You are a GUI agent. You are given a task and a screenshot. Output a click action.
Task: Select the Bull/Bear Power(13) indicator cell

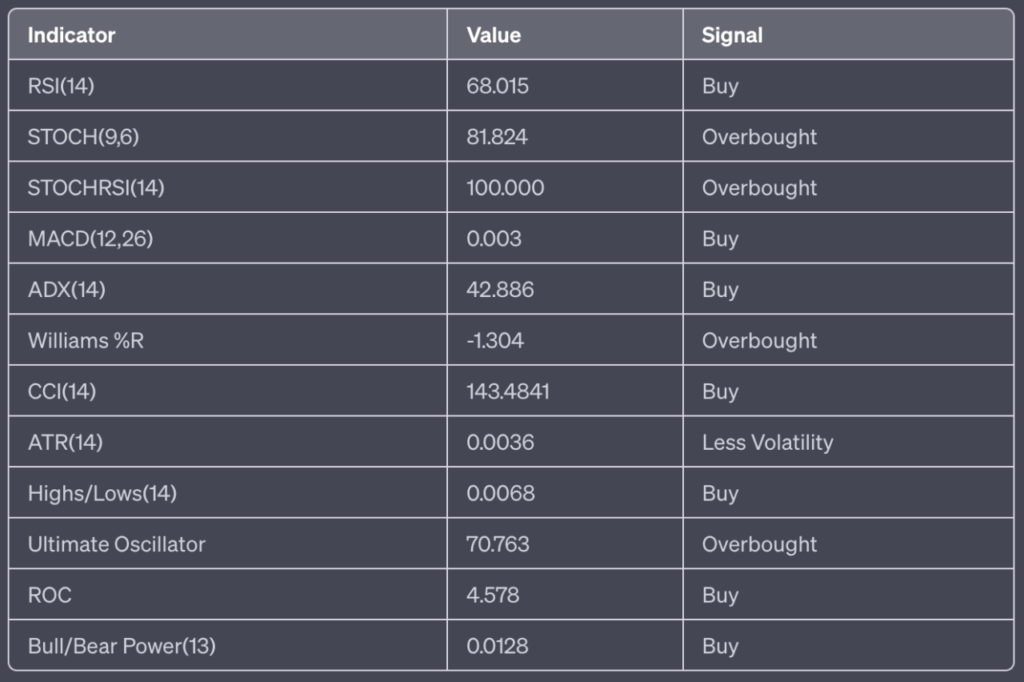pyautogui.click(x=121, y=646)
